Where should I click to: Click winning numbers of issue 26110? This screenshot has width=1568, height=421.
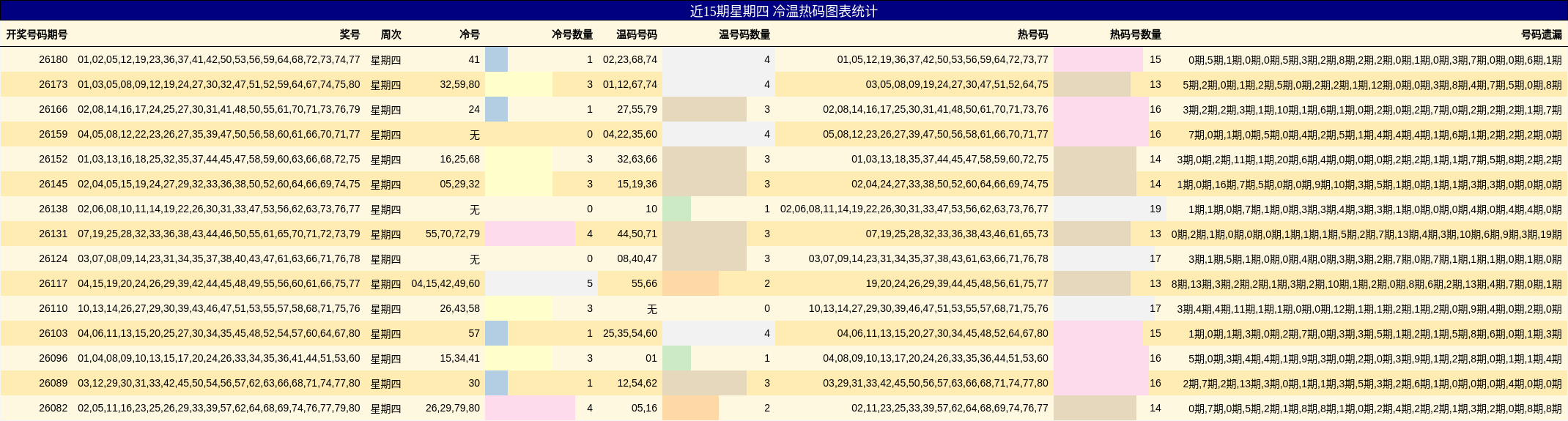point(218,308)
